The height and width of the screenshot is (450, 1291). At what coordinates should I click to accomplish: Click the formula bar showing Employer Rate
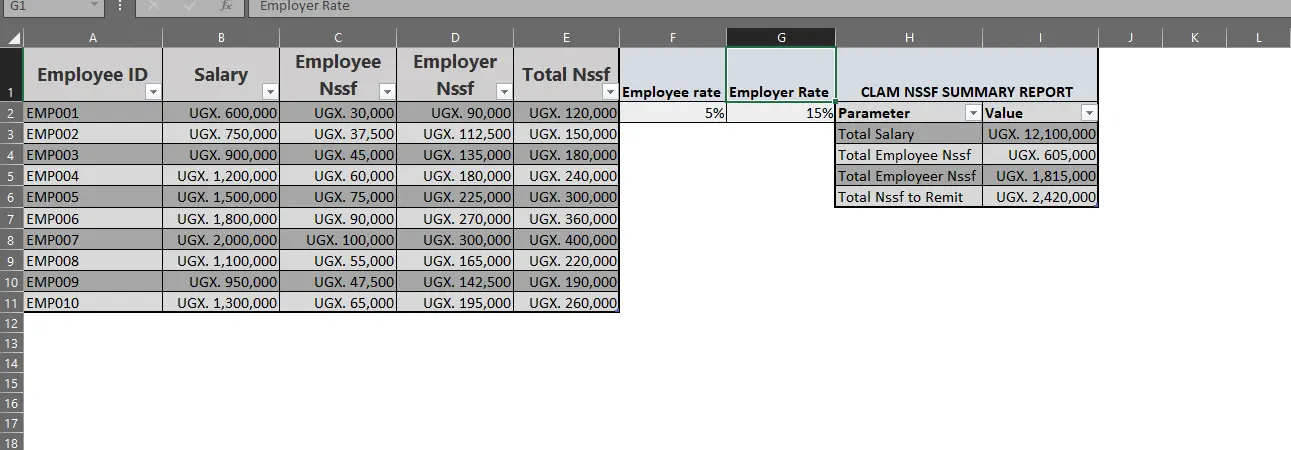tap(768, 6)
